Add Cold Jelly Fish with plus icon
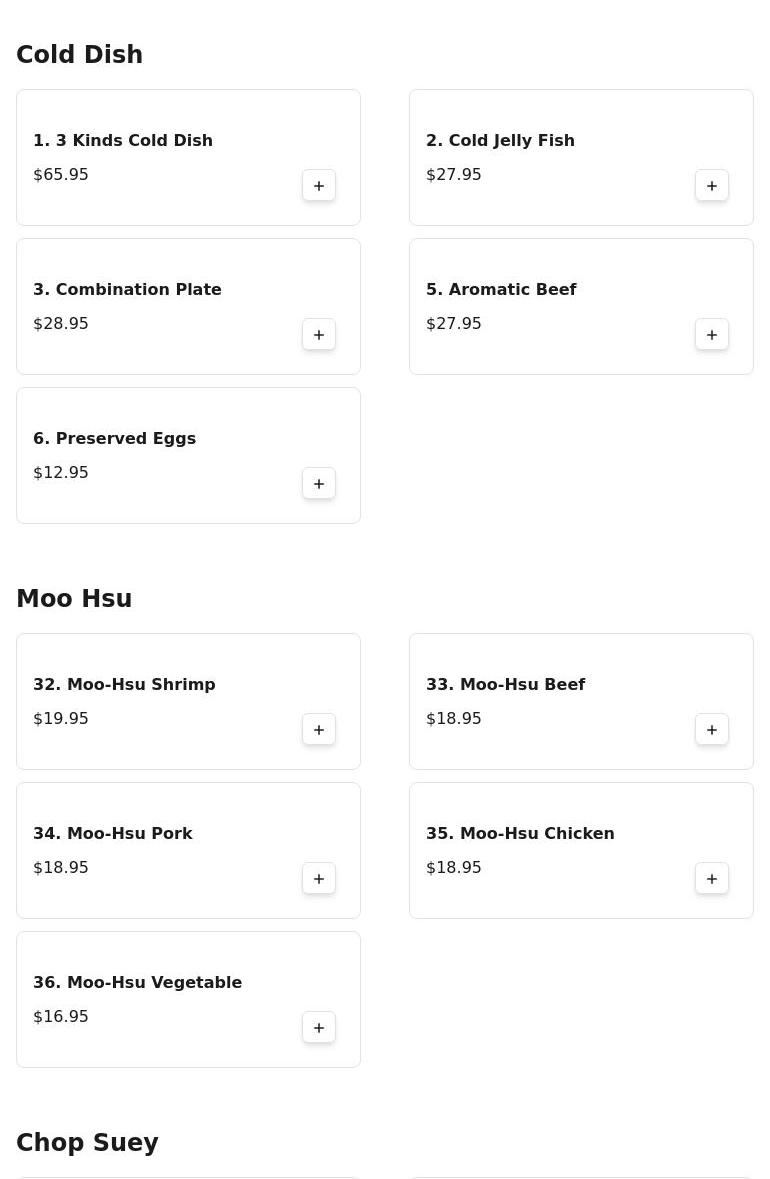770x1179 pixels. click(711, 186)
